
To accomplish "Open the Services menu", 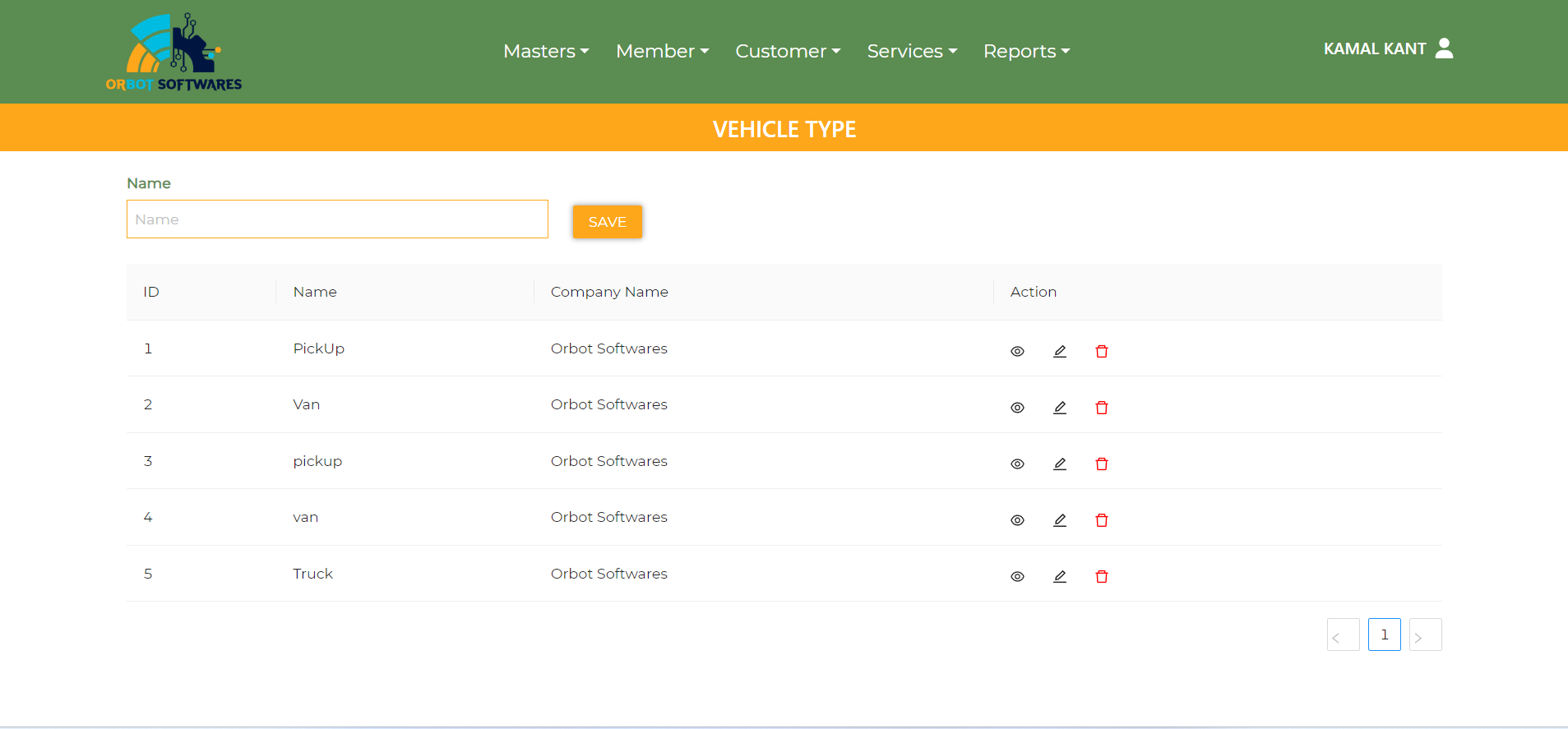I will 912,51.
